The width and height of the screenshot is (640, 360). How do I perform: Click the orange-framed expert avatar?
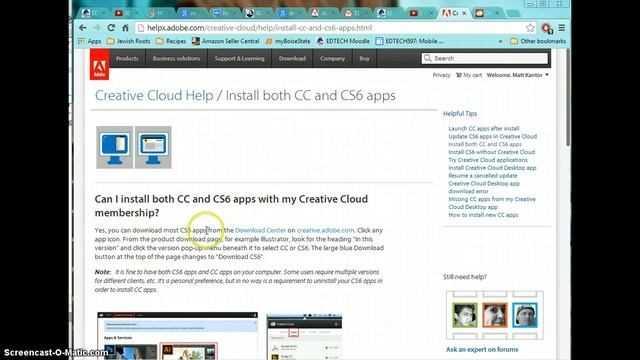tap(494, 315)
